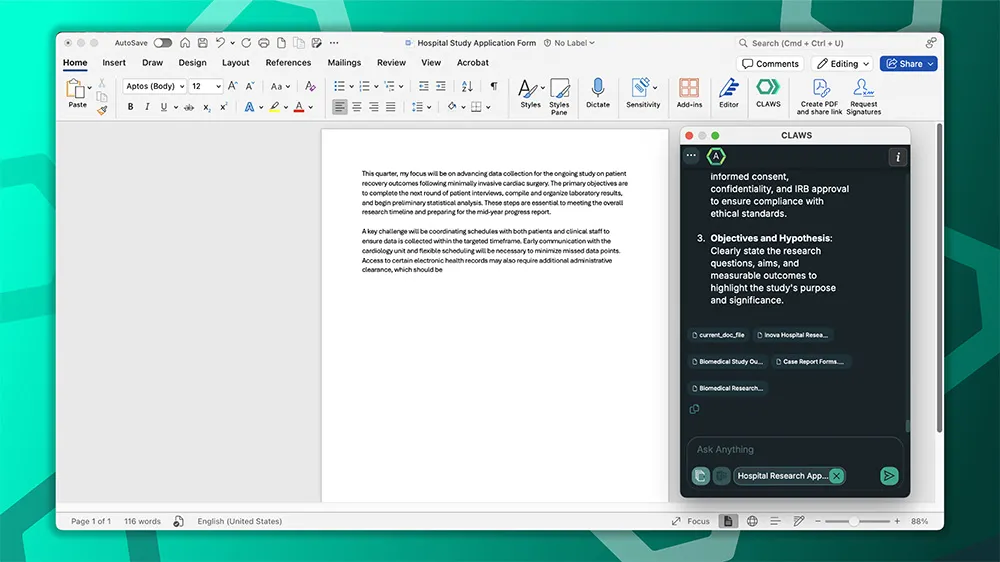Copy the CLAWS response
Viewport: 1000px width, 562px height.
pyautogui.click(x=695, y=409)
